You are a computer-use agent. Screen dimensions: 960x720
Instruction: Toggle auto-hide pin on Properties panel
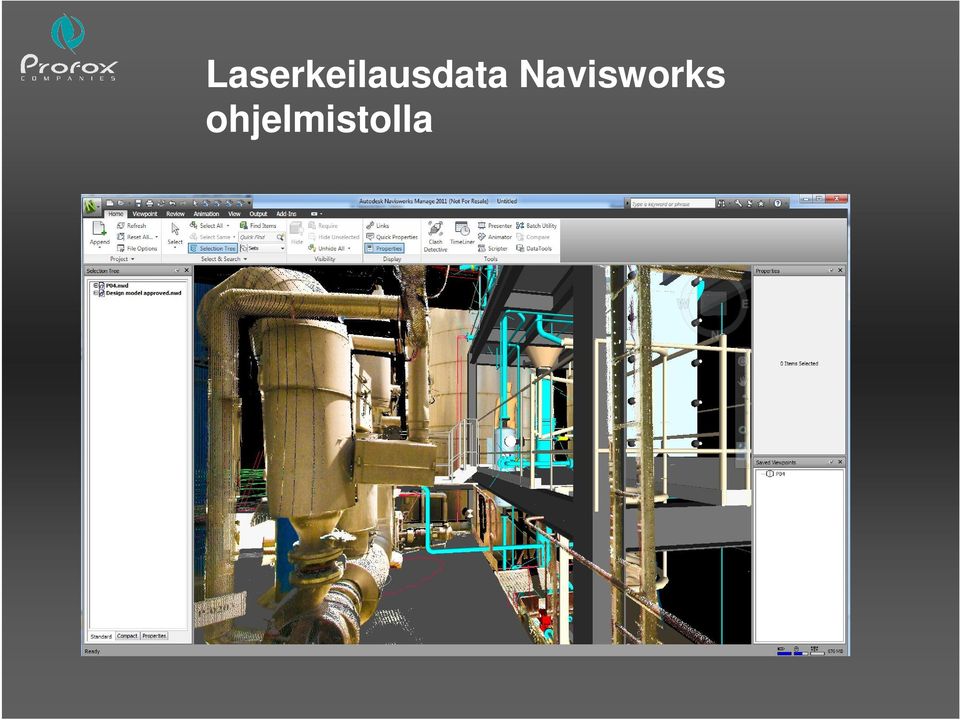tap(831, 271)
